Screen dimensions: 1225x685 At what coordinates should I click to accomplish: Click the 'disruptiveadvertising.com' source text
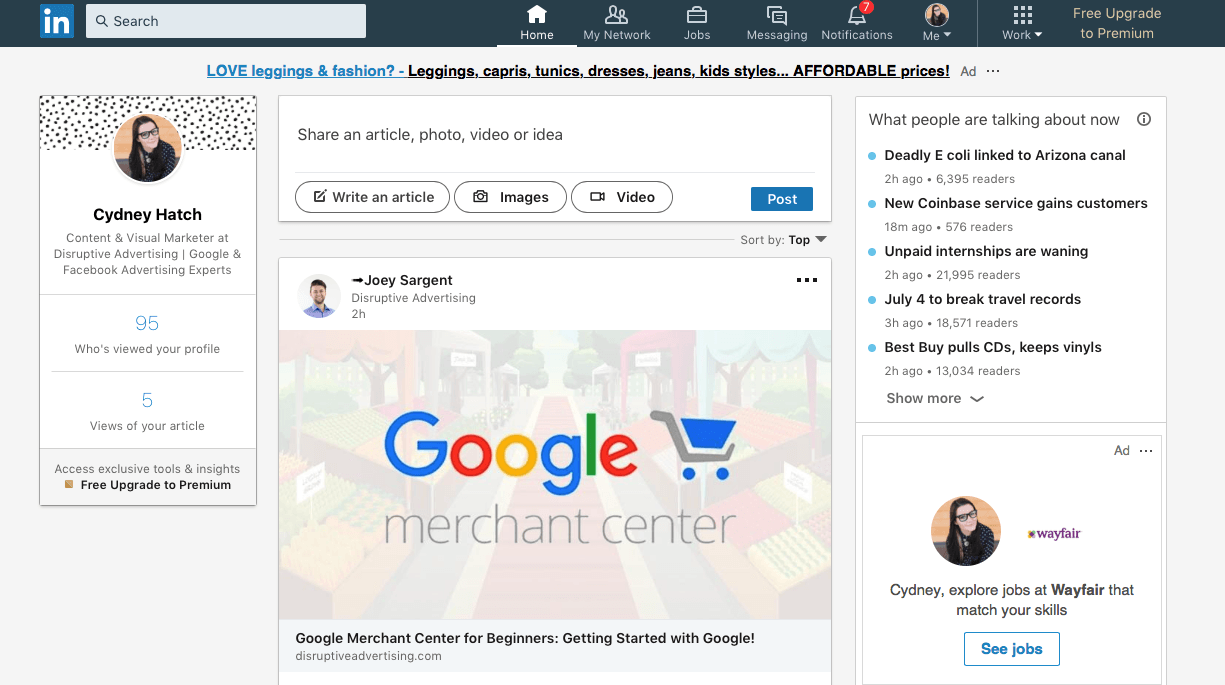click(368, 656)
